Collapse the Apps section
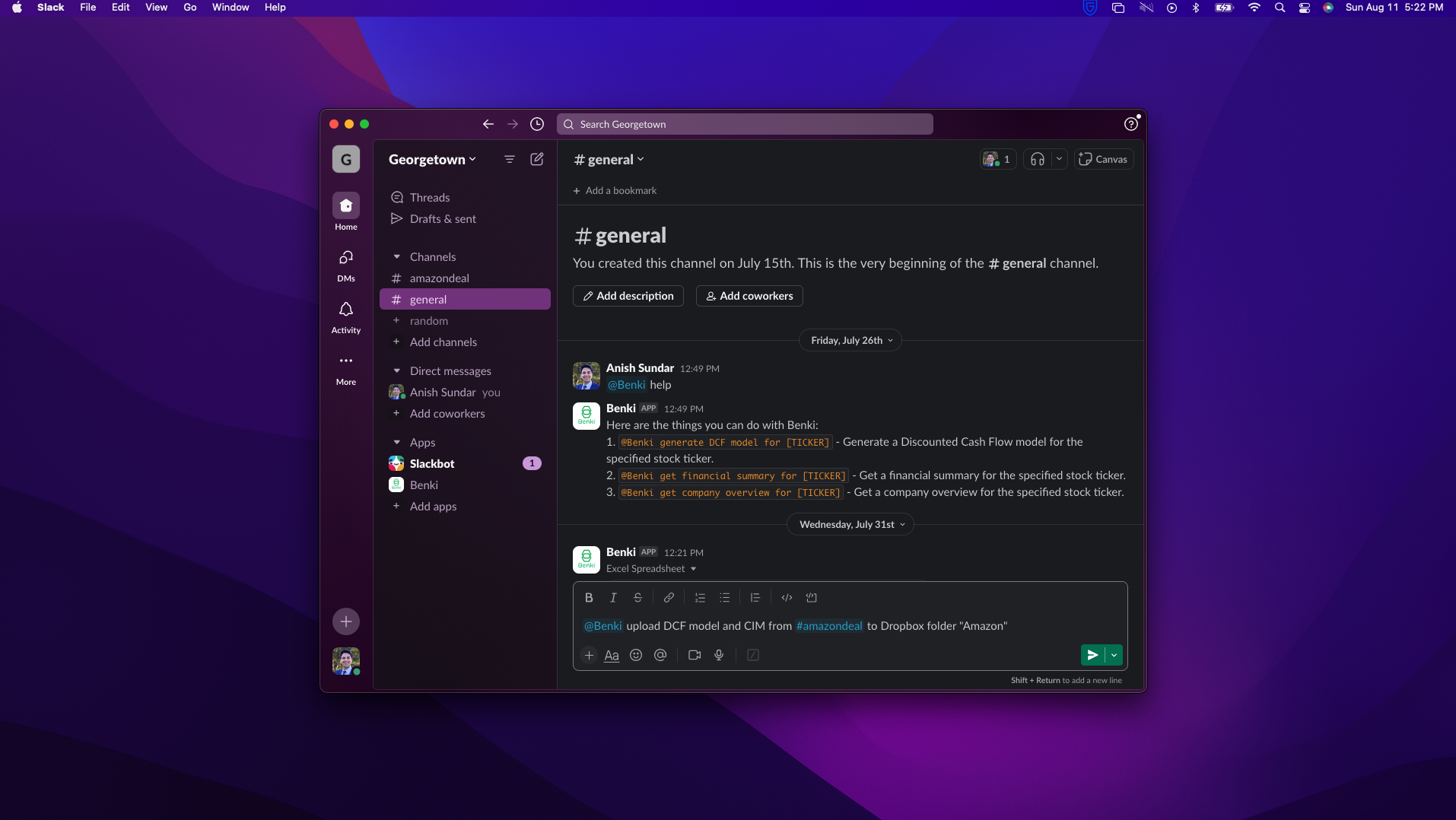 (396, 443)
